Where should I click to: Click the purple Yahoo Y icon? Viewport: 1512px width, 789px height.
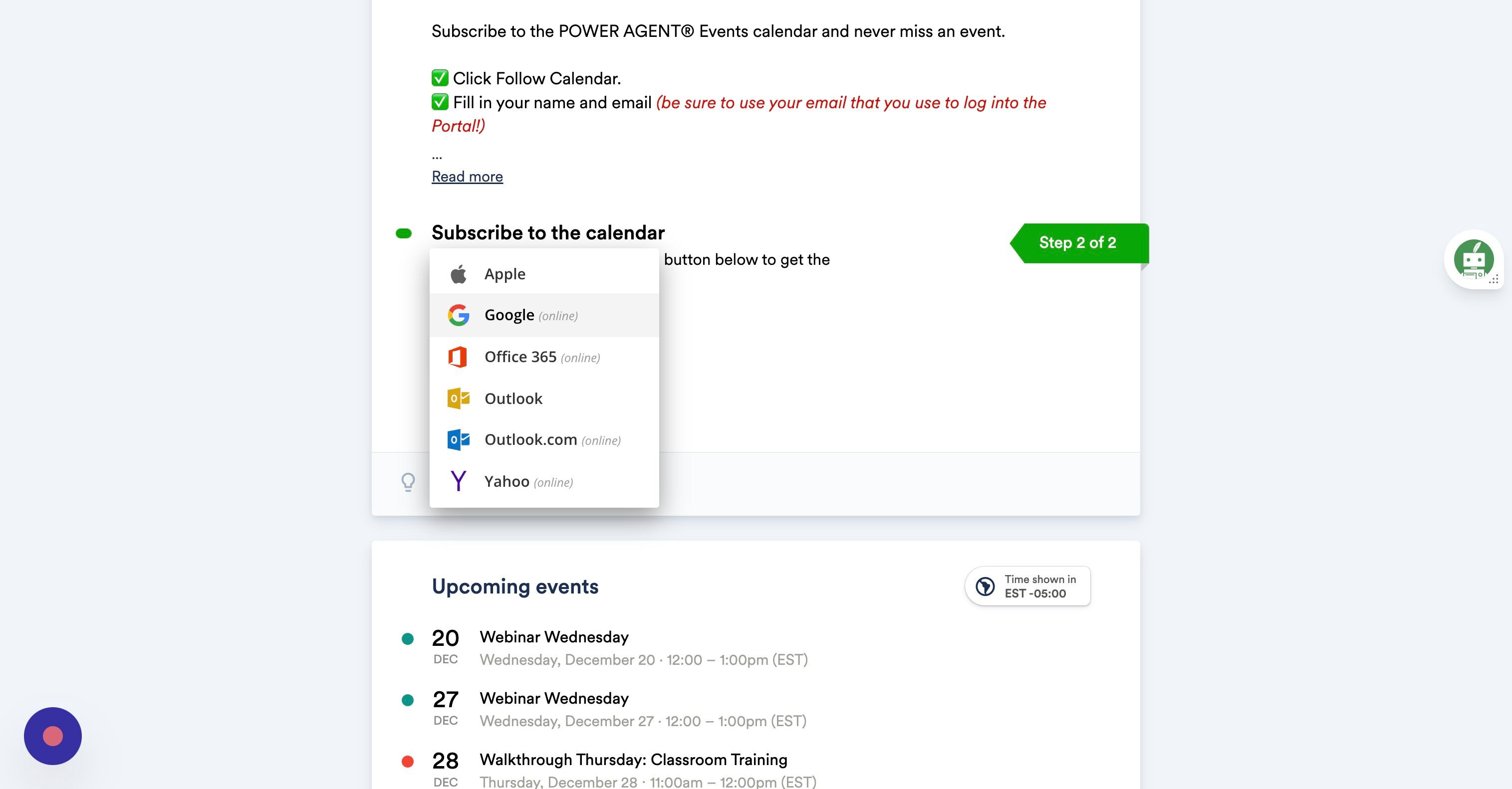(x=459, y=481)
